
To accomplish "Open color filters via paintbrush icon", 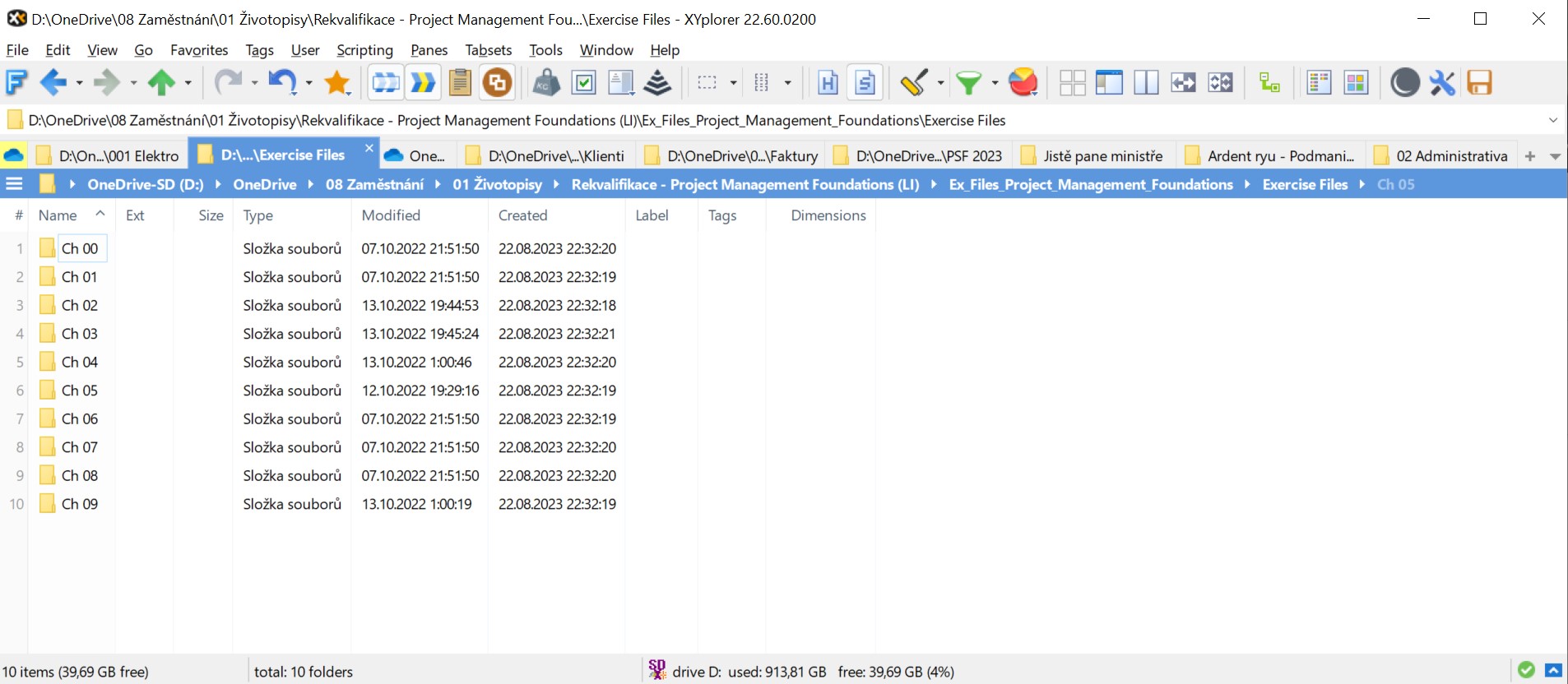I will click(x=915, y=82).
